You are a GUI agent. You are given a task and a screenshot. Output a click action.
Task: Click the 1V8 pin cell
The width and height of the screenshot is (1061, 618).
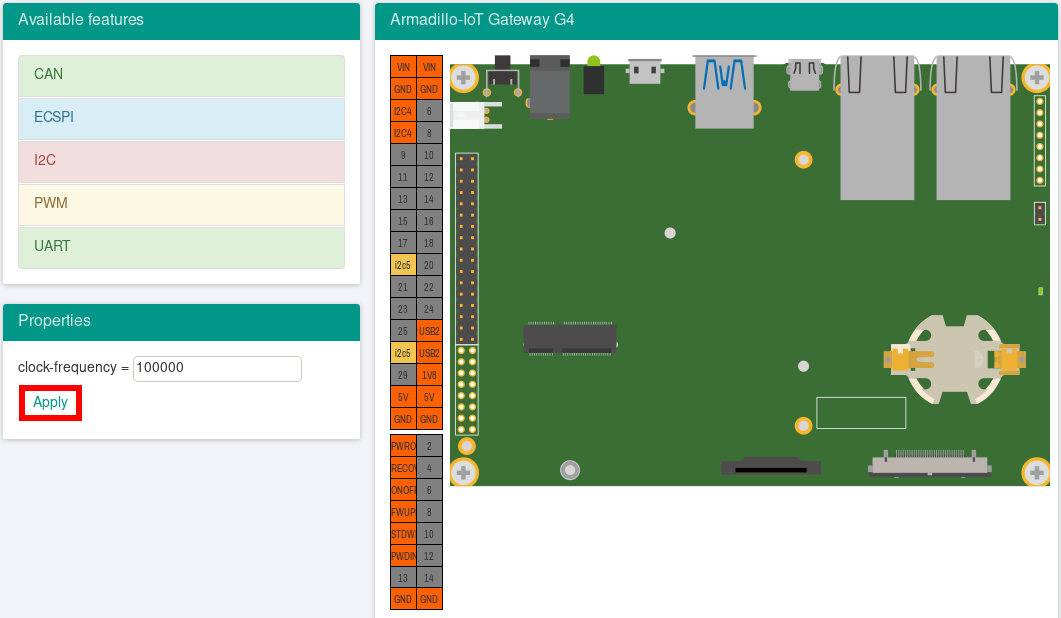(429, 375)
